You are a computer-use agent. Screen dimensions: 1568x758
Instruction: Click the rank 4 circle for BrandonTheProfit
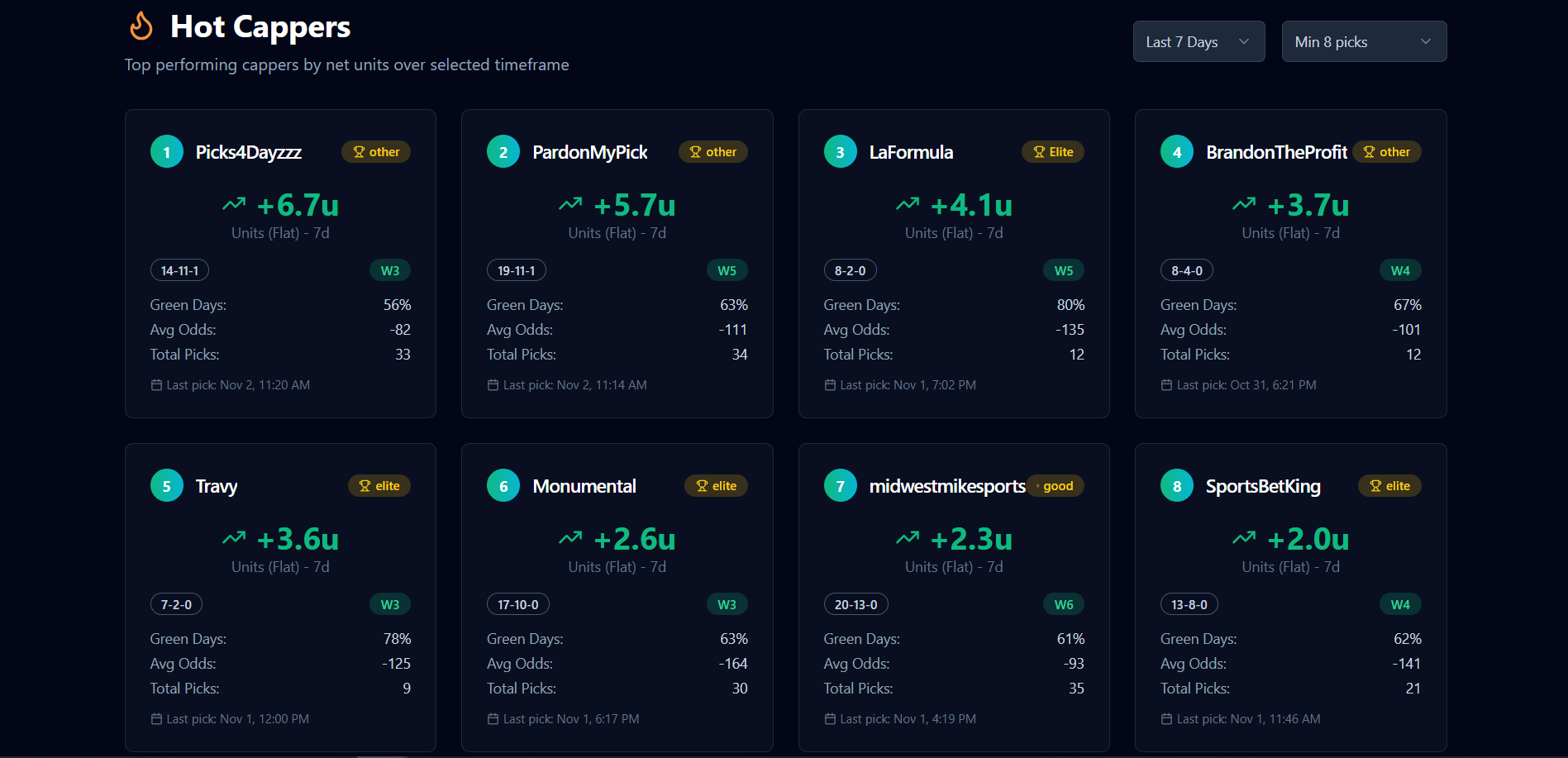pos(1177,152)
